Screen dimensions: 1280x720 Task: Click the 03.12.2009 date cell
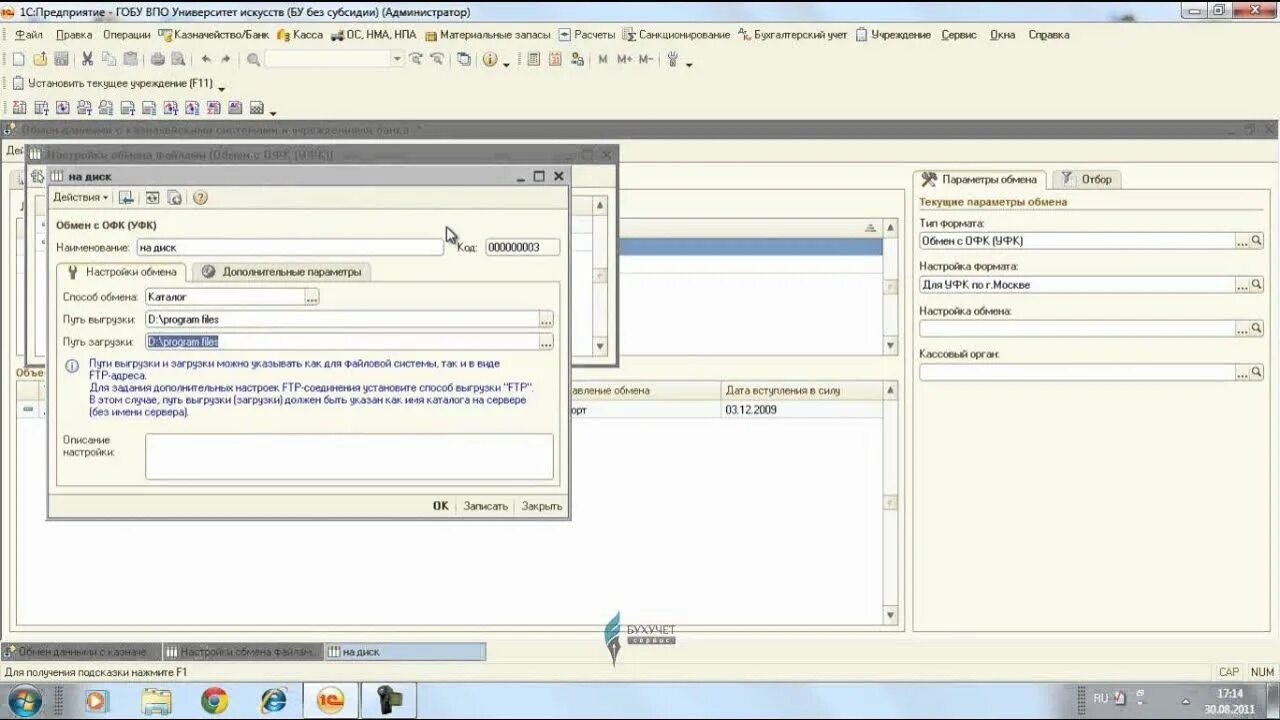coord(801,410)
